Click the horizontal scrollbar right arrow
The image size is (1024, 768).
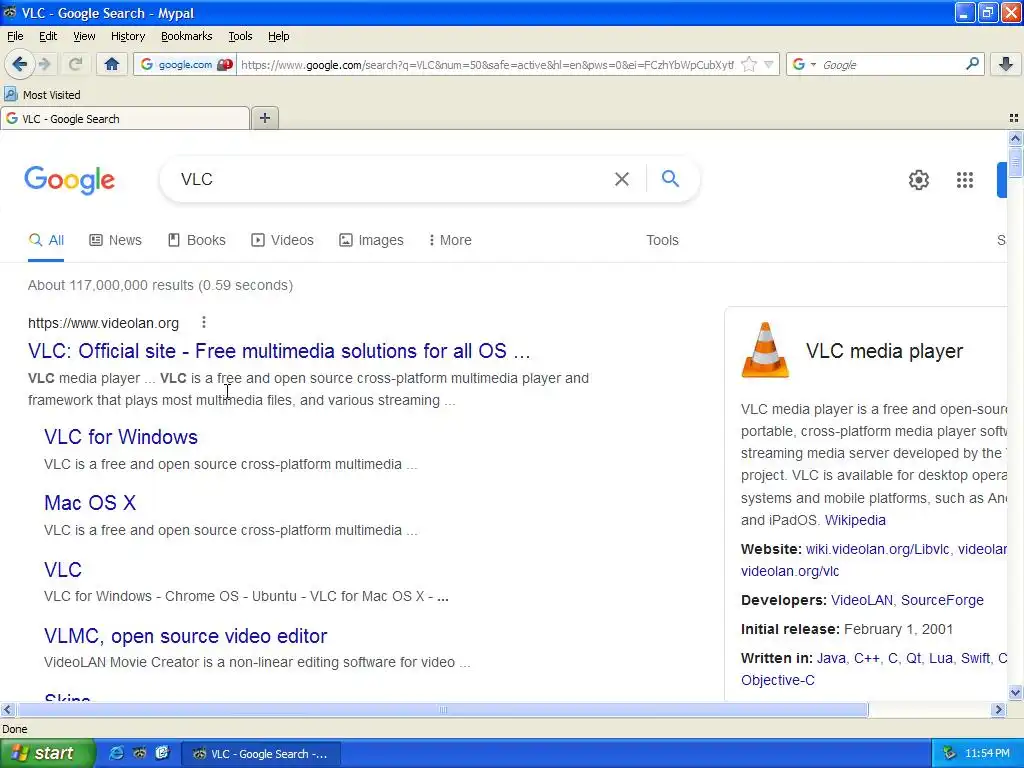(x=998, y=709)
